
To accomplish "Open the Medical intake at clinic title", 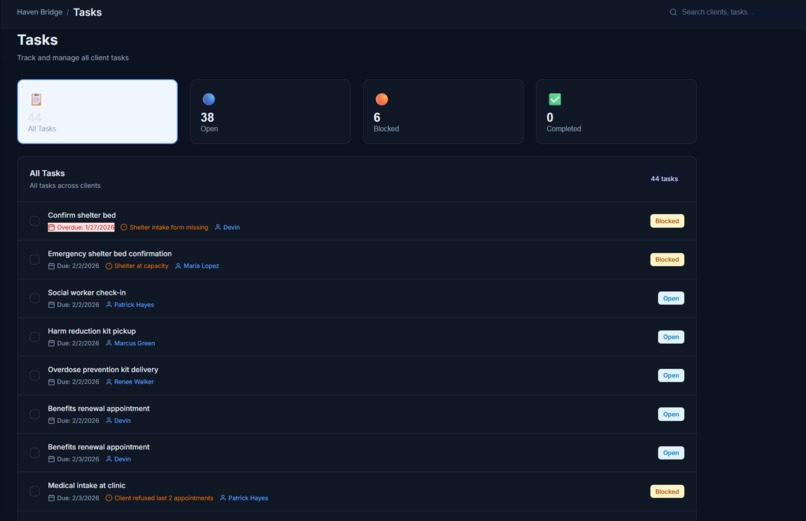I will click(86, 486).
